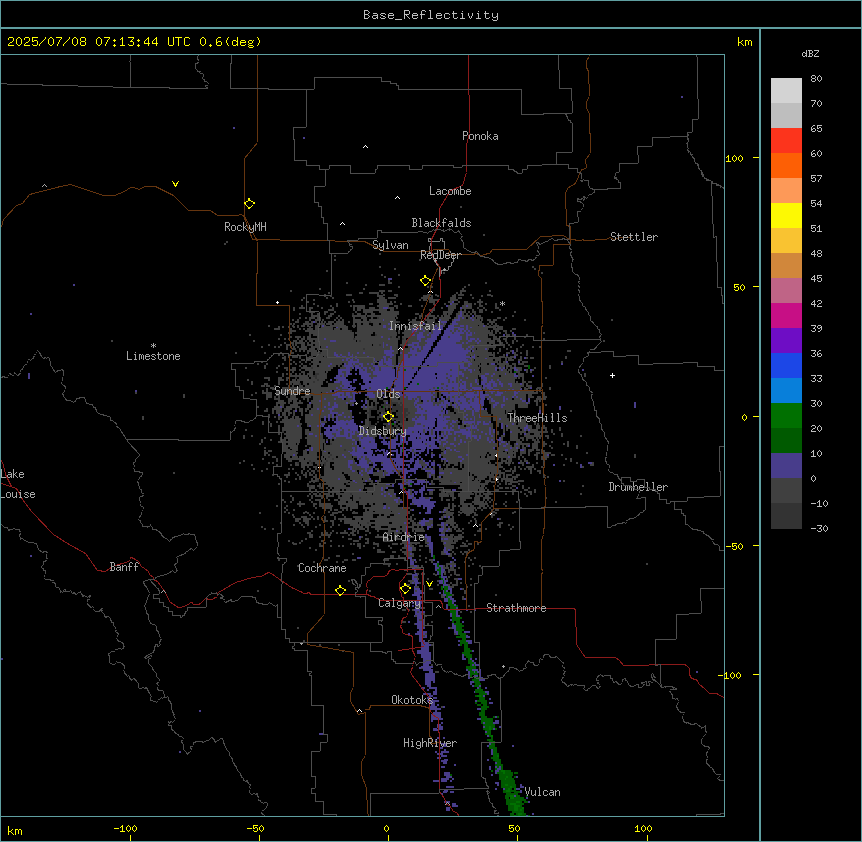Click the yellow diamond marker above RockyMH
Image resolution: width=862 pixels, height=842 pixels.
249,204
